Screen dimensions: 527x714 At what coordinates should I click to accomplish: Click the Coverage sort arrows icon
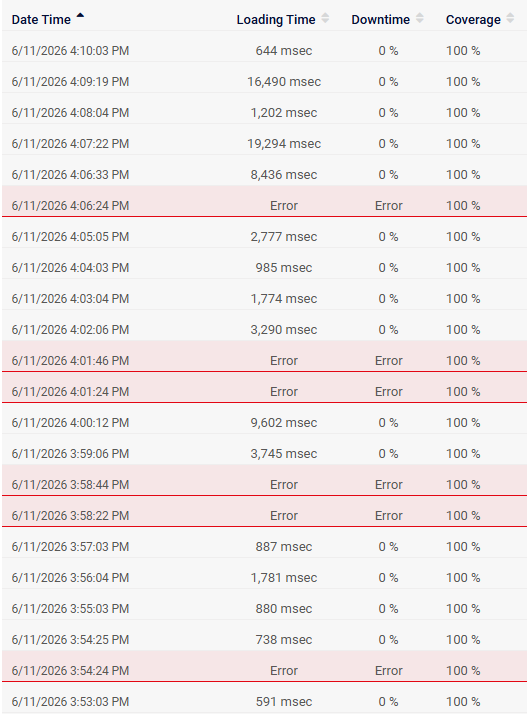tap(510, 18)
